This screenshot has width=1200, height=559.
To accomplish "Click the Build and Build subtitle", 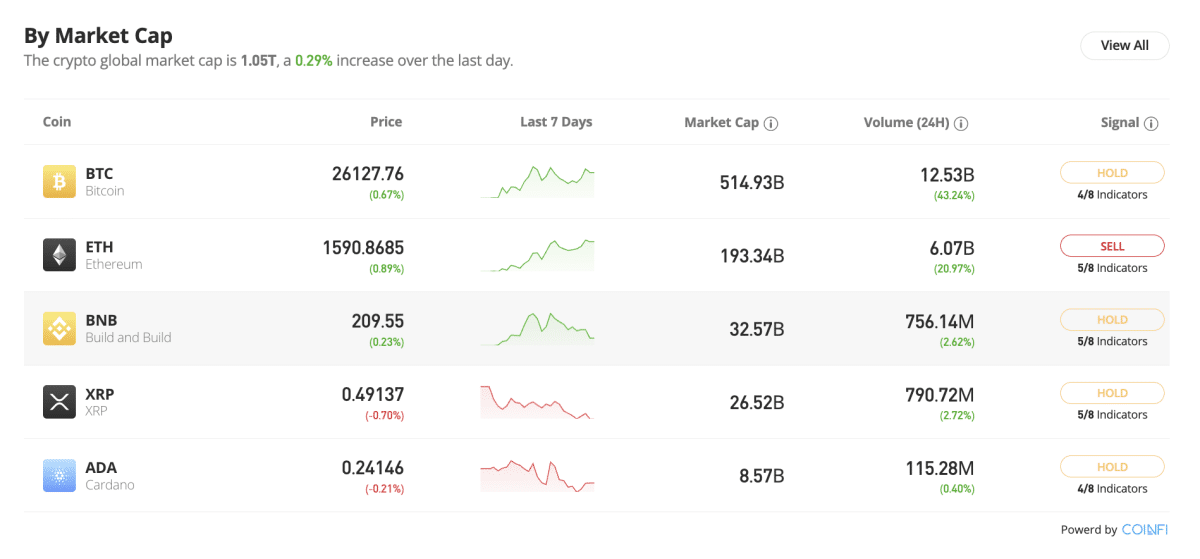I will (x=128, y=338).
